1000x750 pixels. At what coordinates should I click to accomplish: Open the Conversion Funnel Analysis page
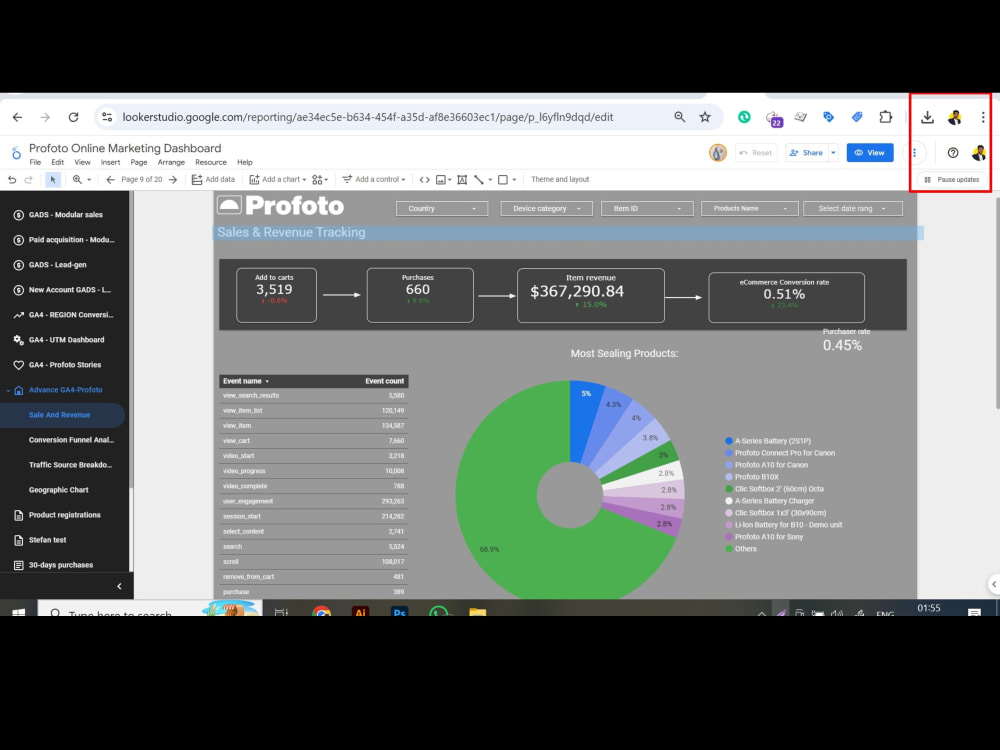pyautogui.click(x=71, y=440)
